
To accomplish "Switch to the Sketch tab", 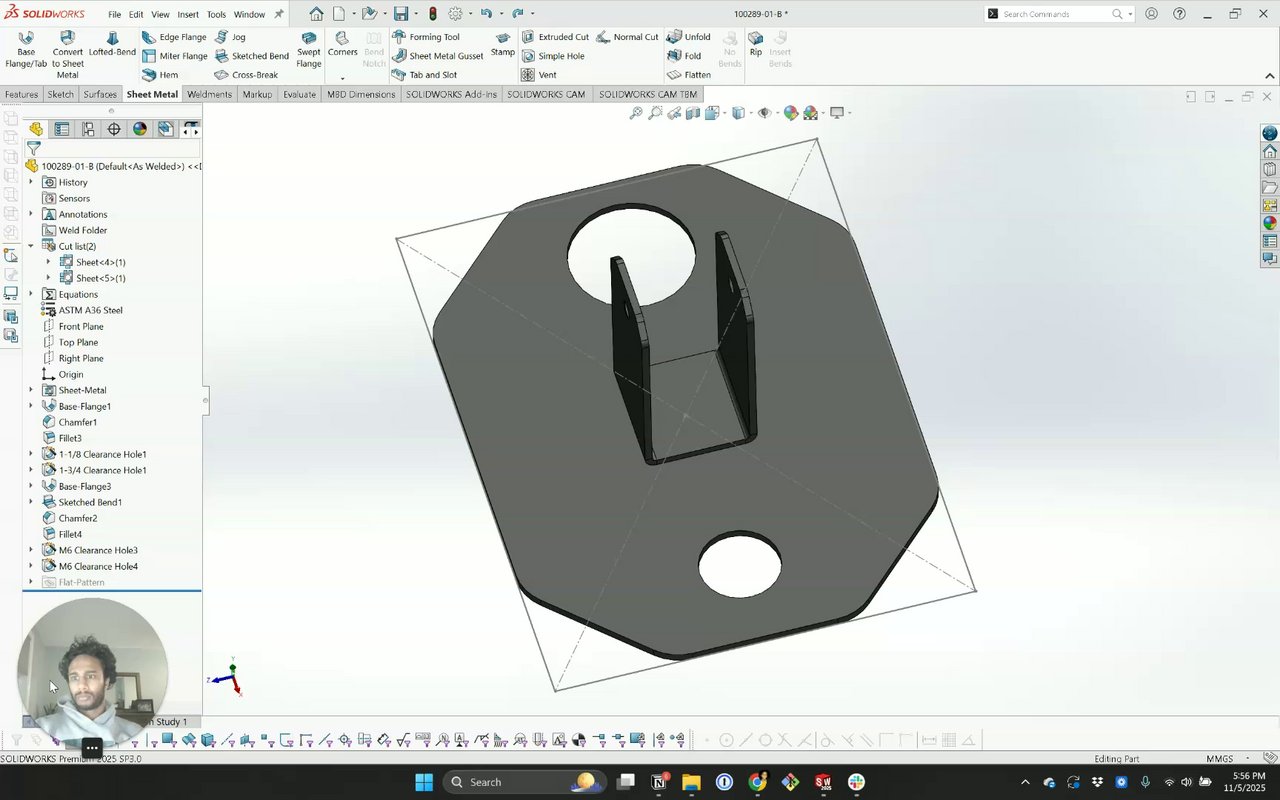I will tap(61, 94).
